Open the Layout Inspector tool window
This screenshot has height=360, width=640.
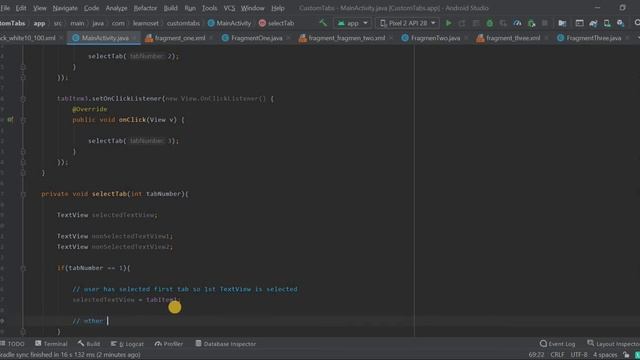pos(613,344)
